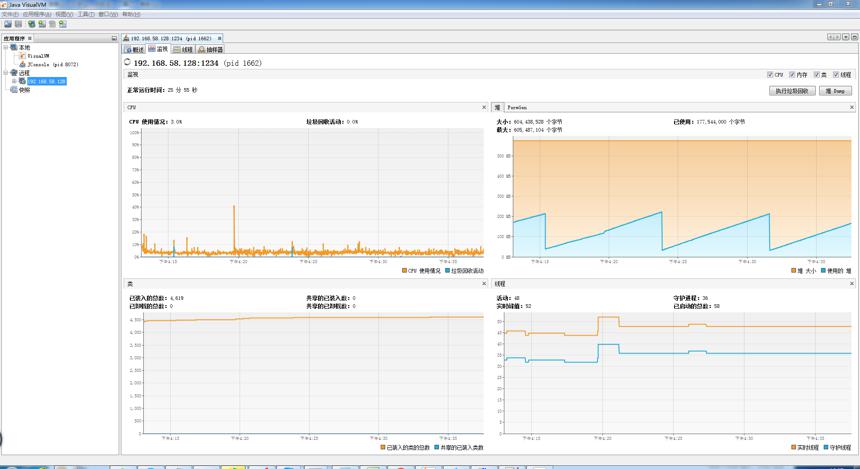
Task: Open the 抽样器 tab
Action: pos(210,49)
